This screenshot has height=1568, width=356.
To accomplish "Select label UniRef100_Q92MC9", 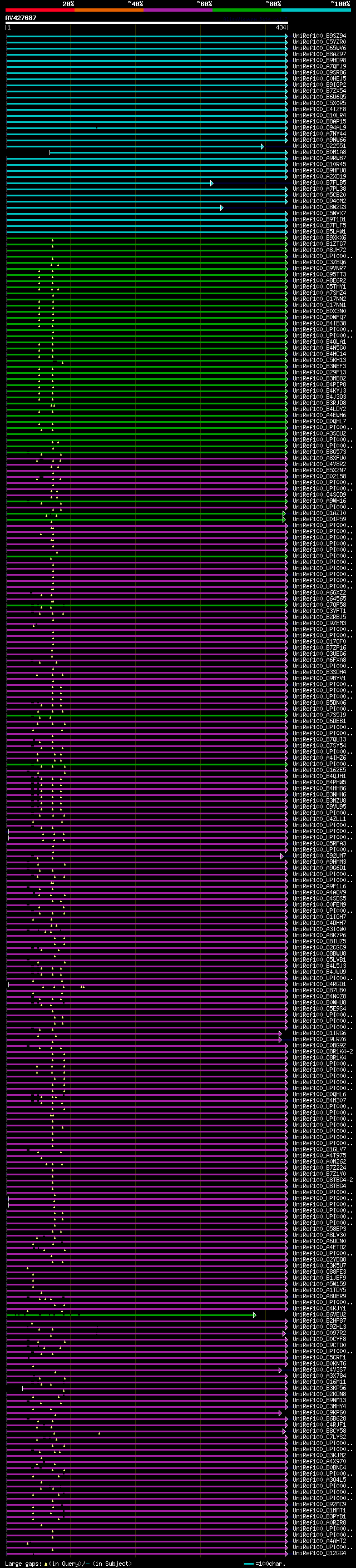I will pyautogui.click(x=319, y=1504).
